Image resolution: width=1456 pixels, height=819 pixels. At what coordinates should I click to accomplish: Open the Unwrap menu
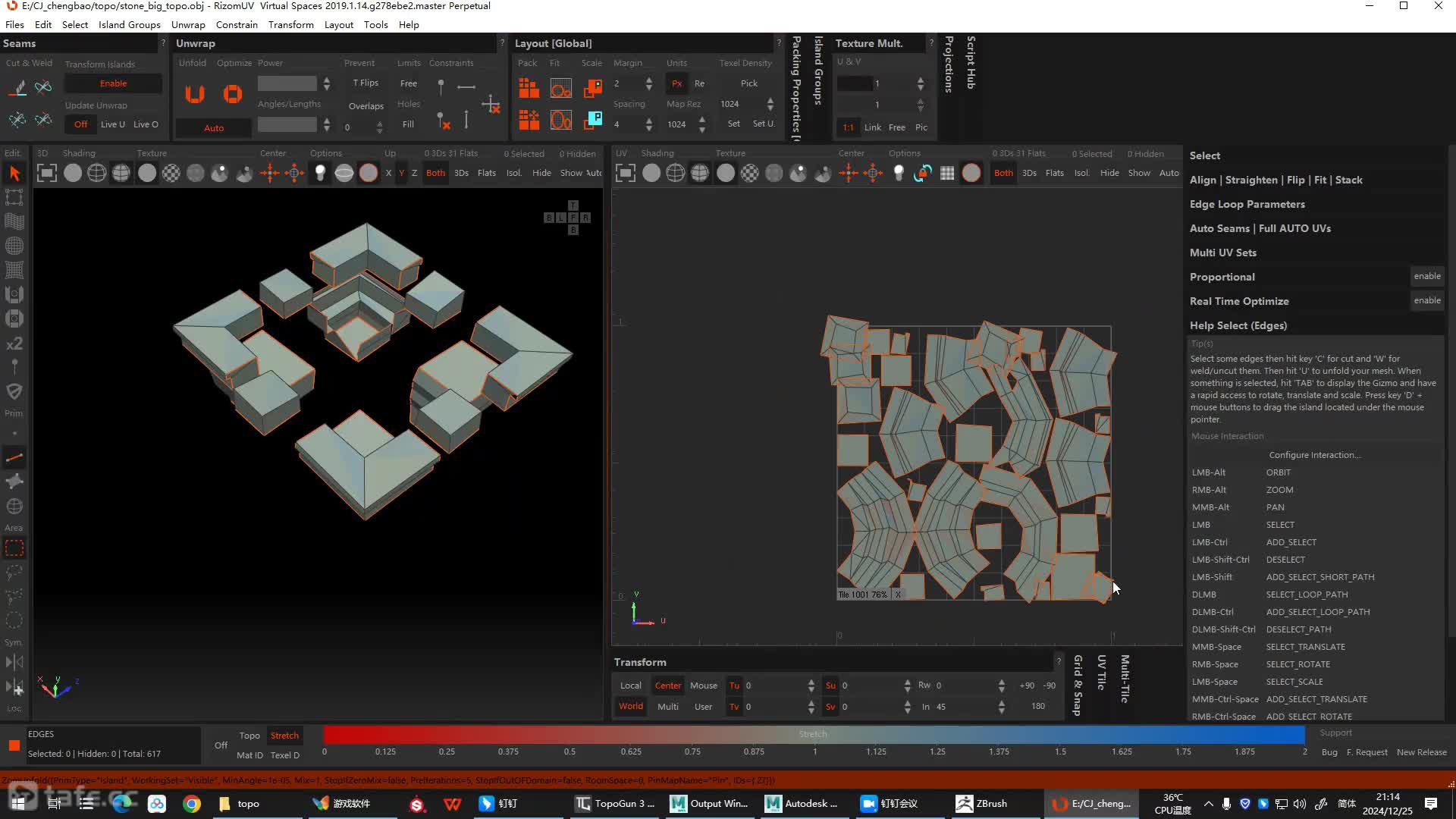tap(188, 24)
